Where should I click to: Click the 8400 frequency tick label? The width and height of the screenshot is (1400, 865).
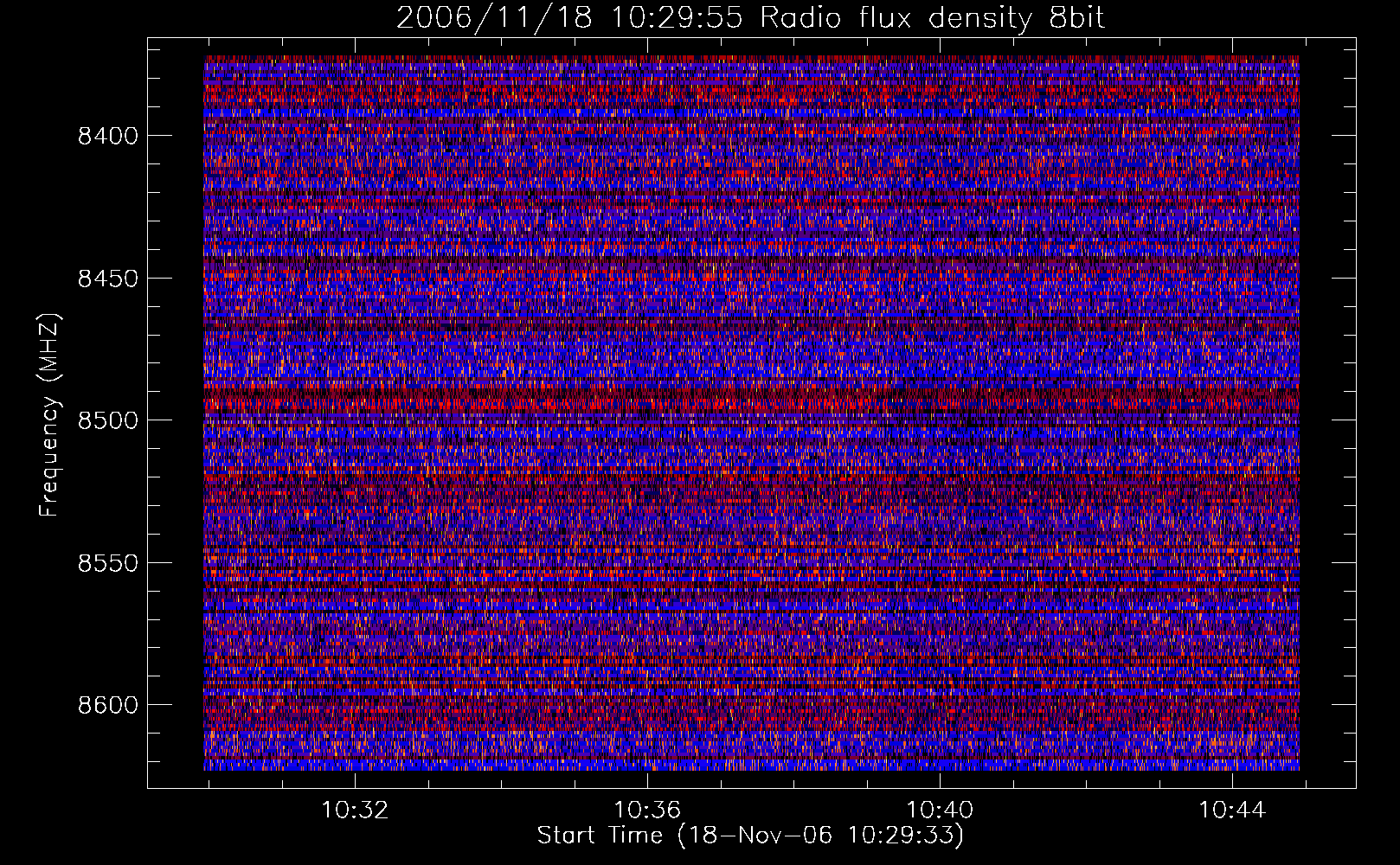click(x=107, y=136)
